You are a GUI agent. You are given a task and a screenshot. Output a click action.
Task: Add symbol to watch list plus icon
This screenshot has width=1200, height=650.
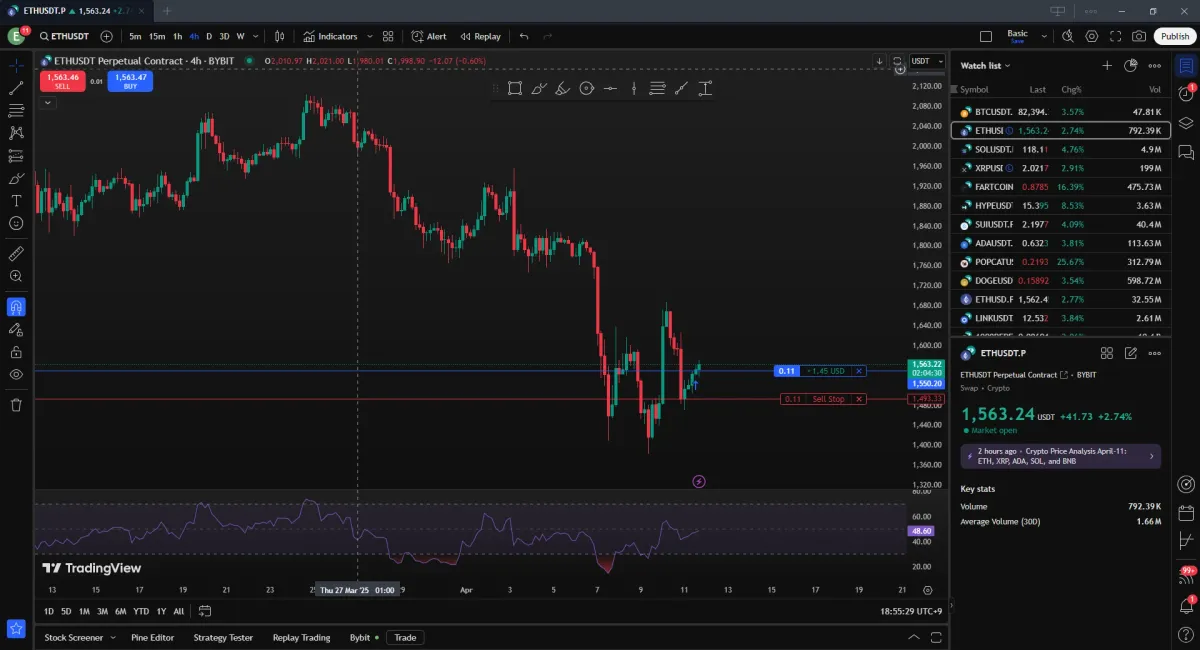pos(1107,65)
